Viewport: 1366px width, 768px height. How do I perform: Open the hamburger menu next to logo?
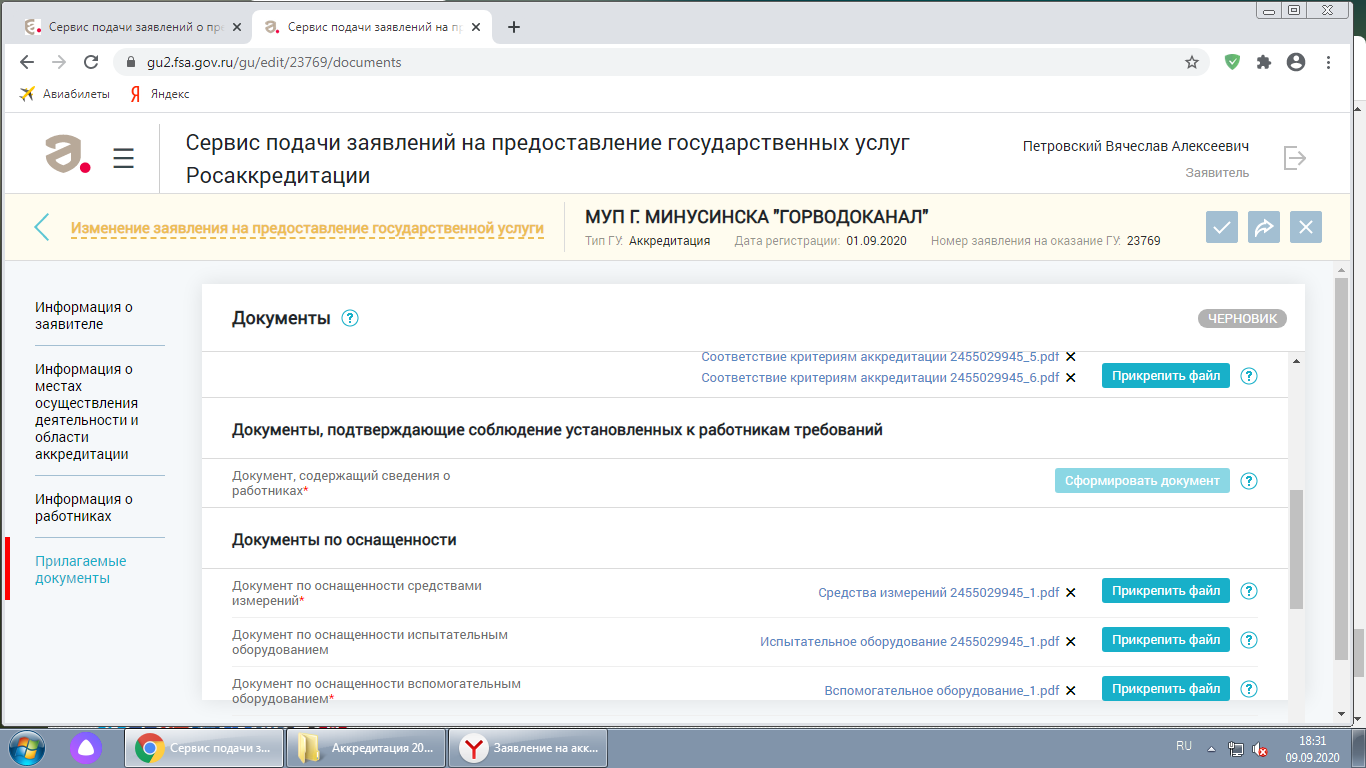123,158
